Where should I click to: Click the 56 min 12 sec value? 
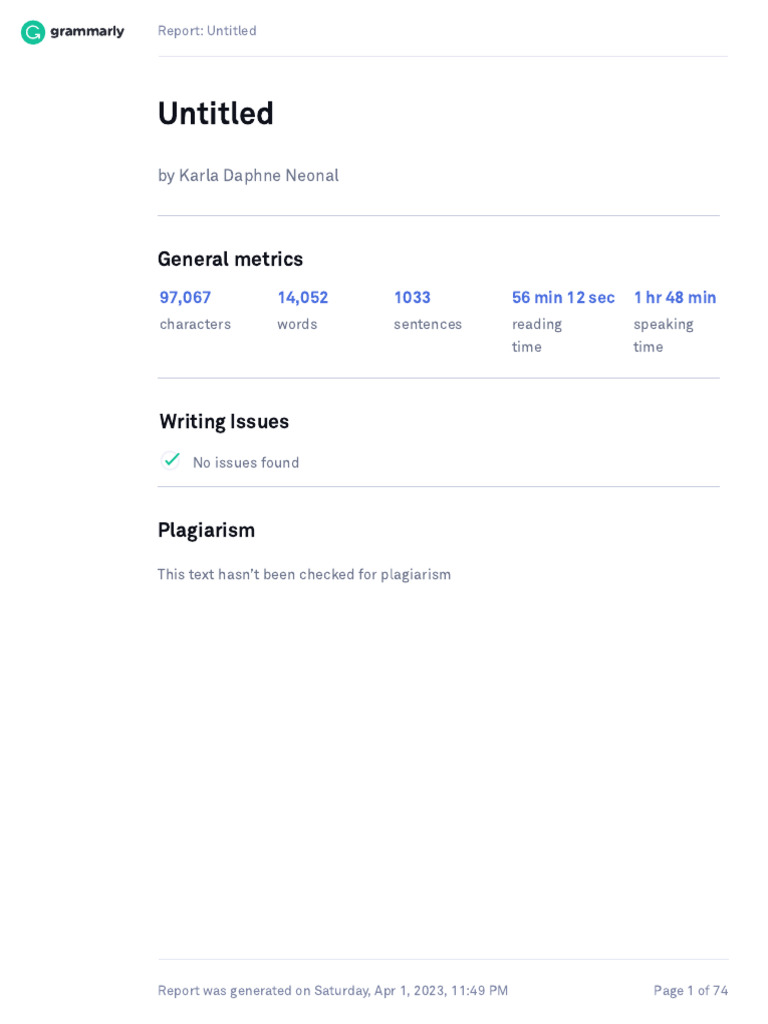point(563,297)
